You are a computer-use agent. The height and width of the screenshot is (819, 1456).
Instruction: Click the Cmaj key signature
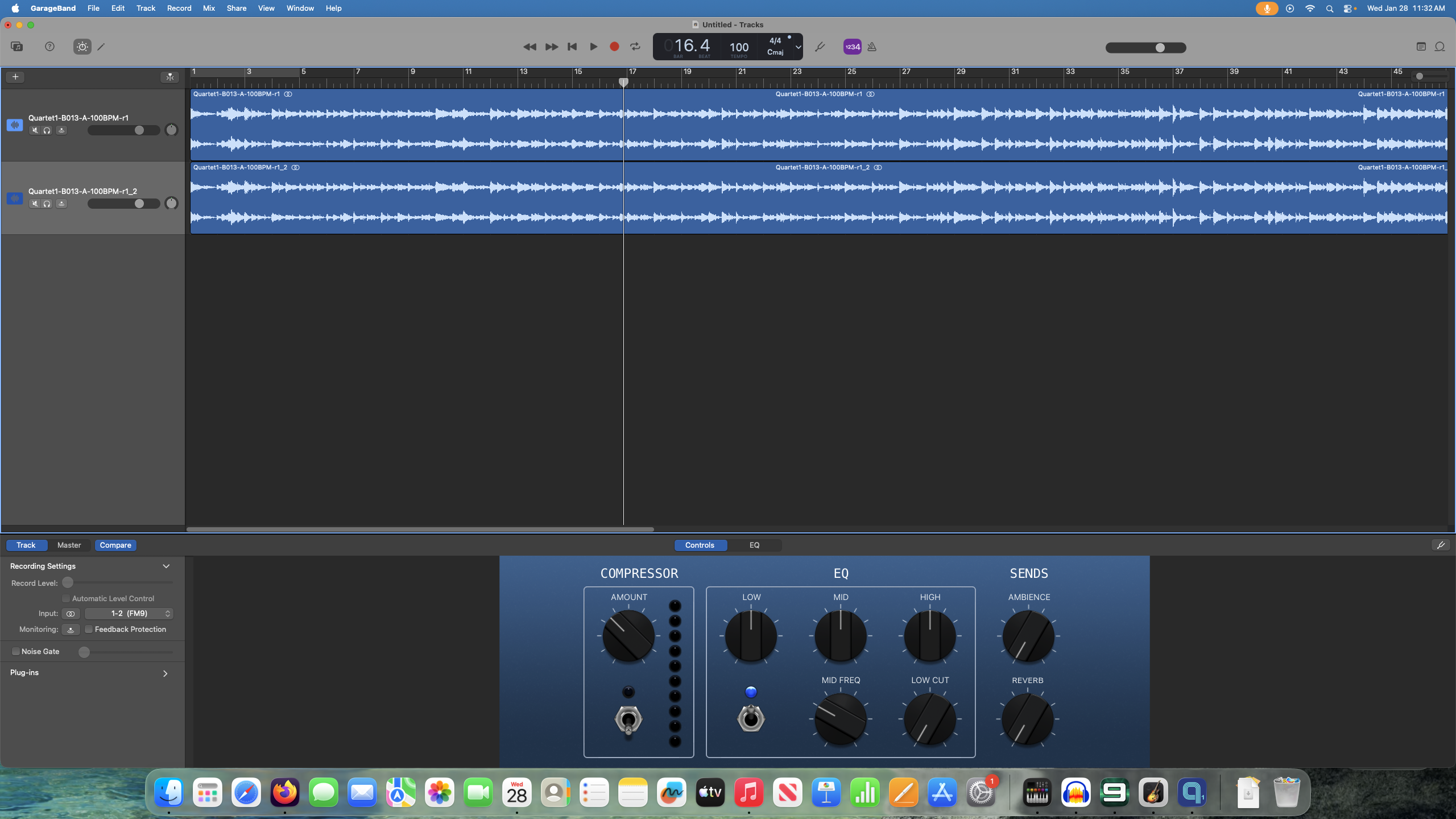click(775, 52)
